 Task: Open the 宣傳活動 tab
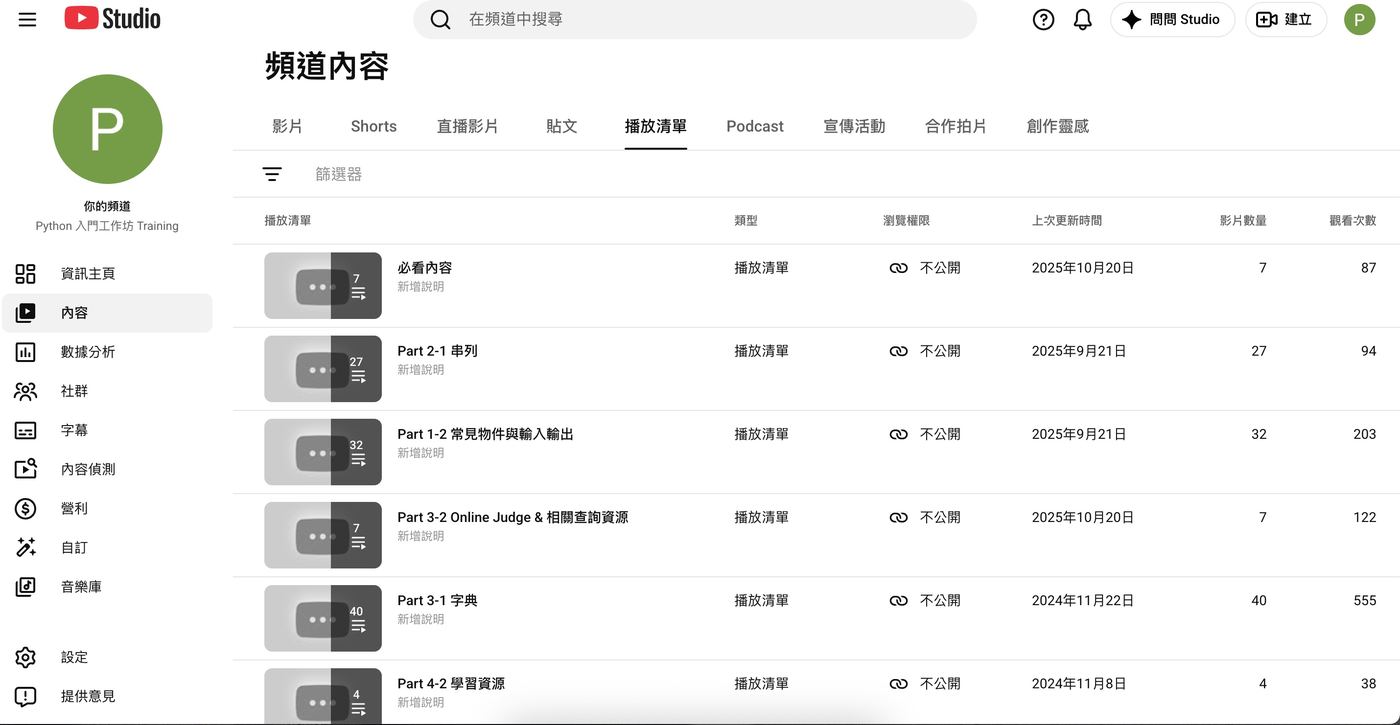pyautogui.click(x=854, y=126)
